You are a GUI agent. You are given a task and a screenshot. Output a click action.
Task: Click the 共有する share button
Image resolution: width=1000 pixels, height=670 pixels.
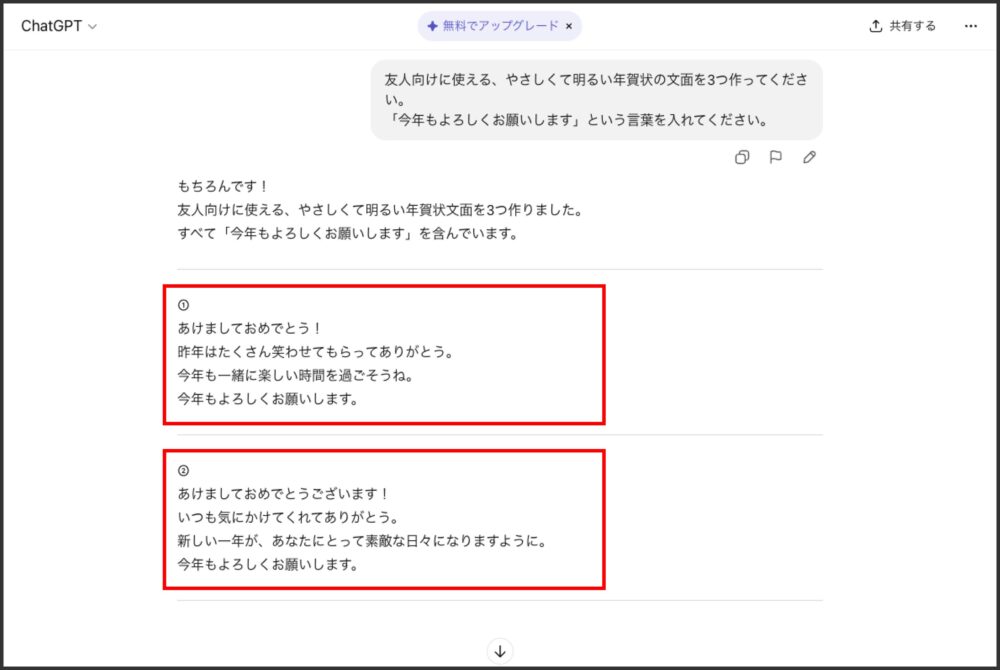[902, 26]
